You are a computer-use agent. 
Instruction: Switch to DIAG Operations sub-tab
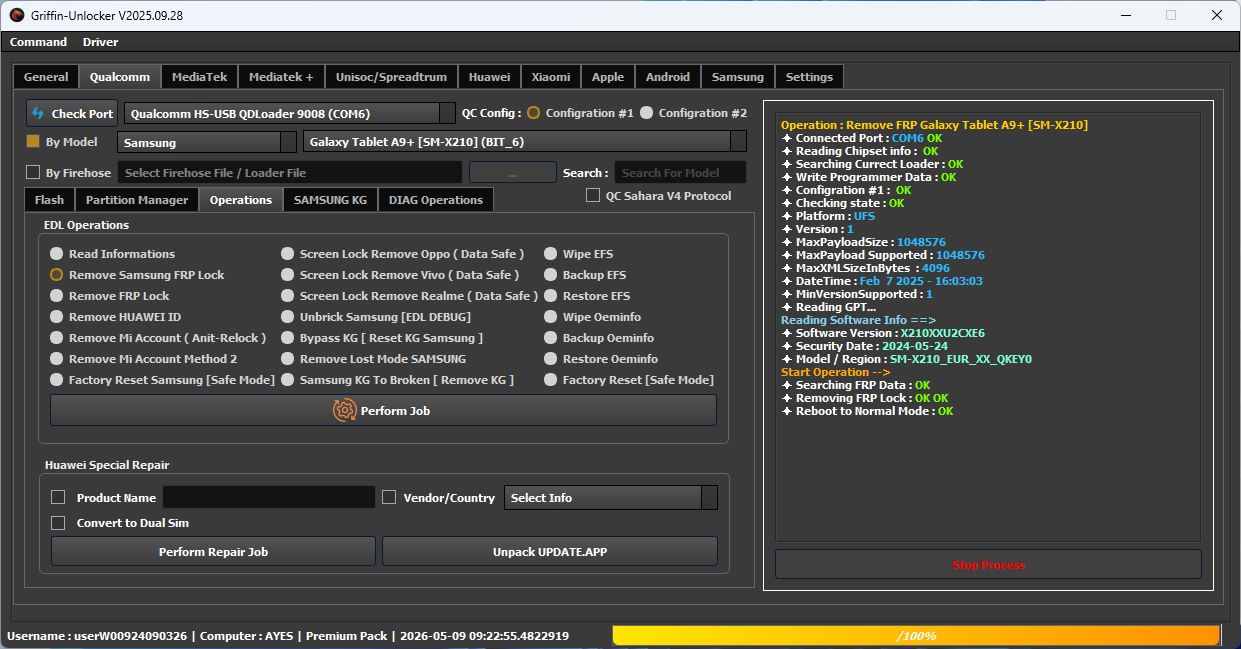436,200
